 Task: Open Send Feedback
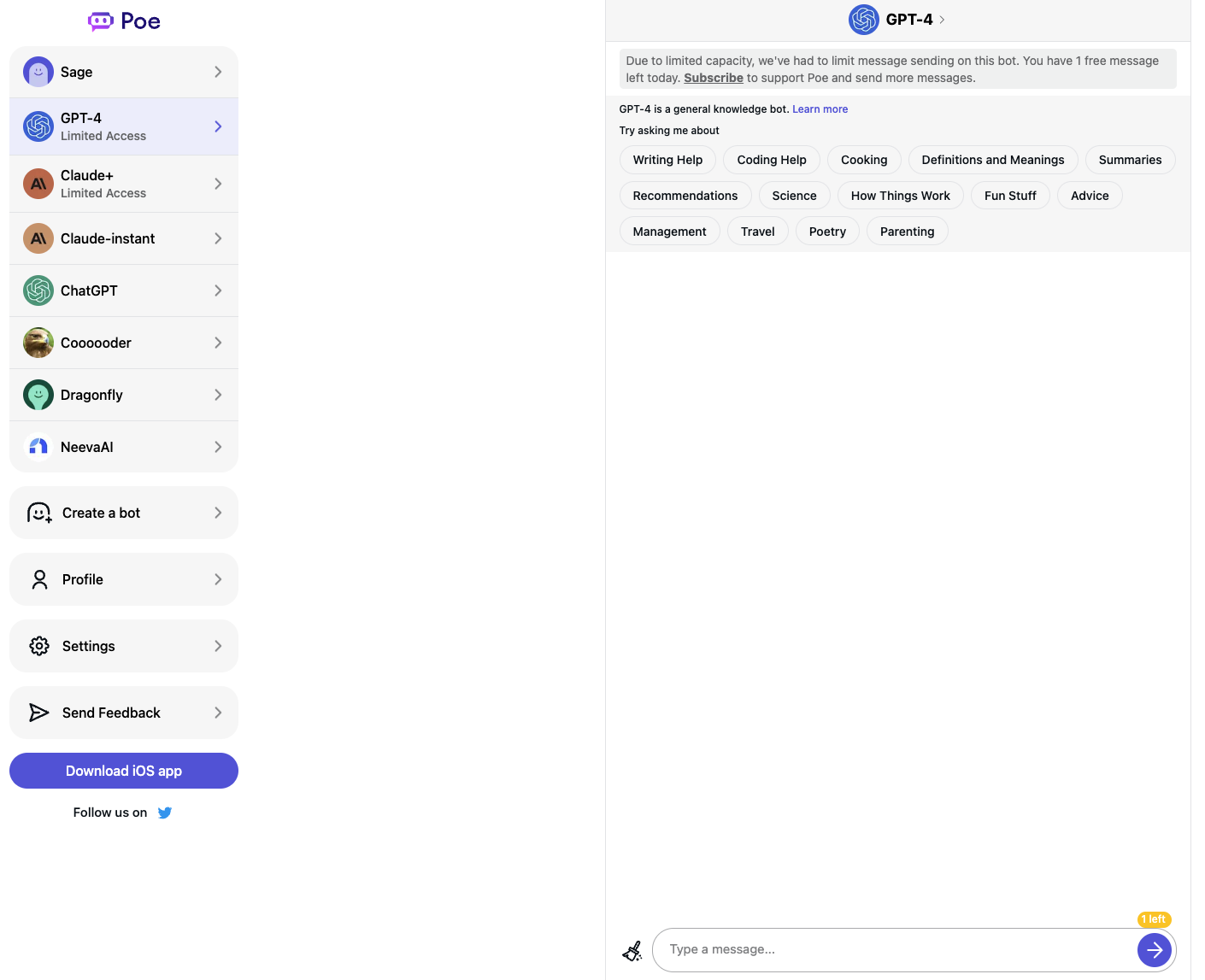[124, 713]
